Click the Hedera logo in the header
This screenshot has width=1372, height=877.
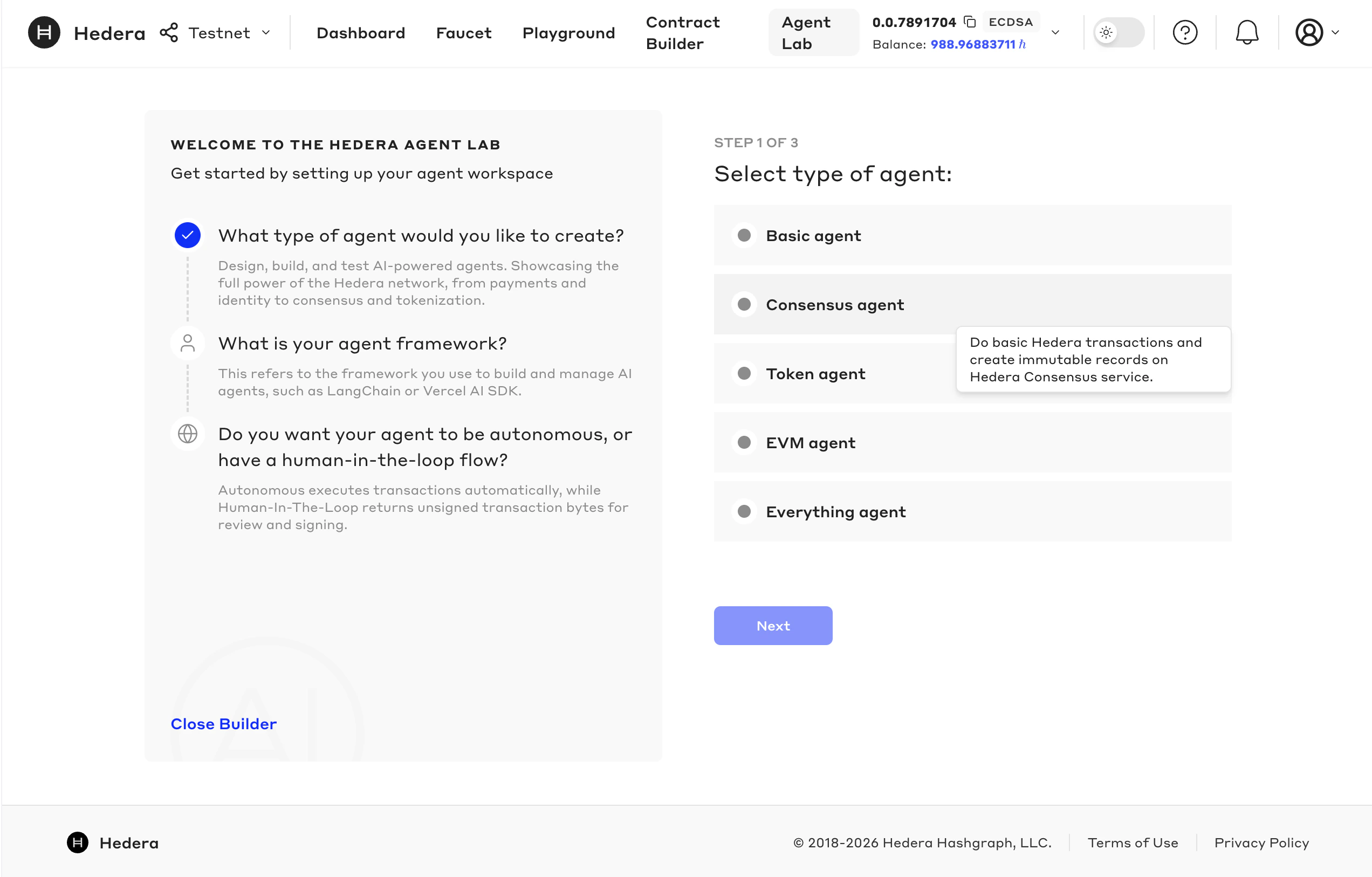pos(44,32)
